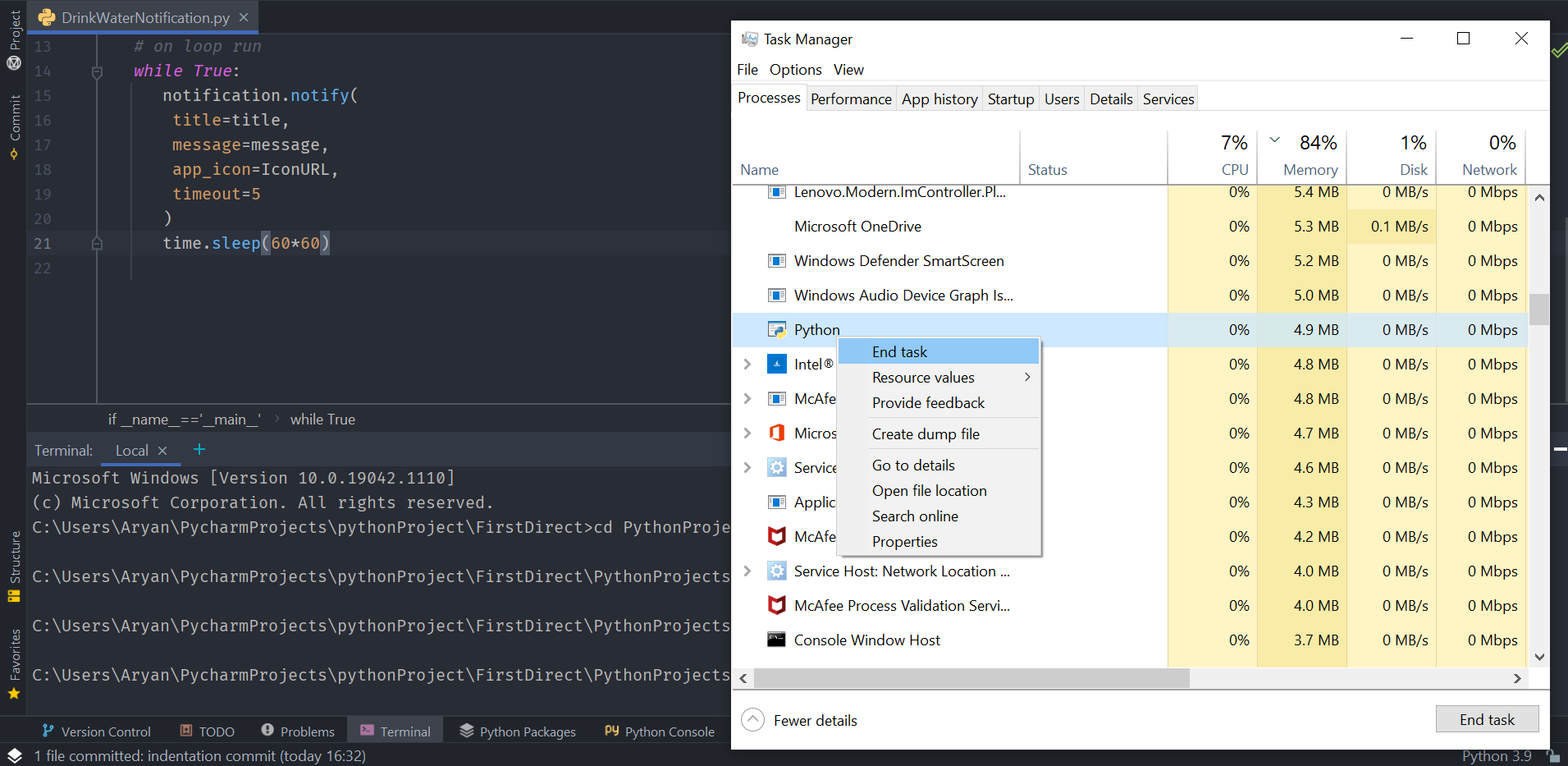Click the Intel process icon
Image resolution: width=1568 pixels, height=766 pixels.
[x=776, y=364]
